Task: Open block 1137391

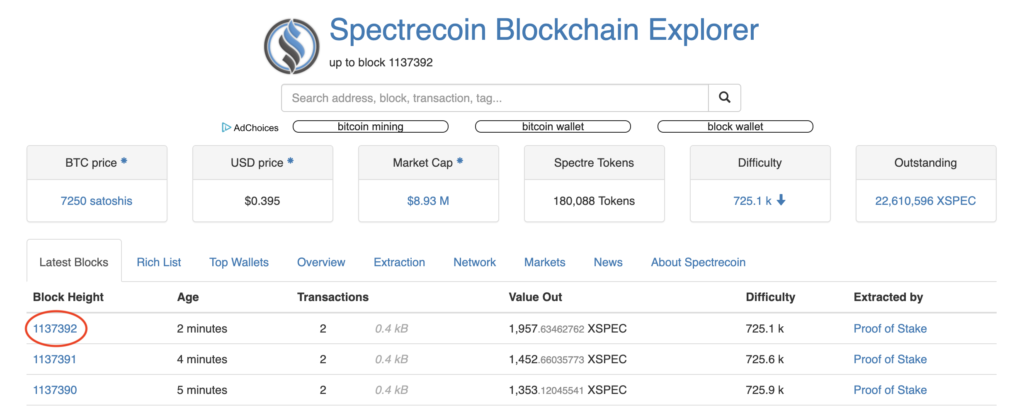Action: 55,359
